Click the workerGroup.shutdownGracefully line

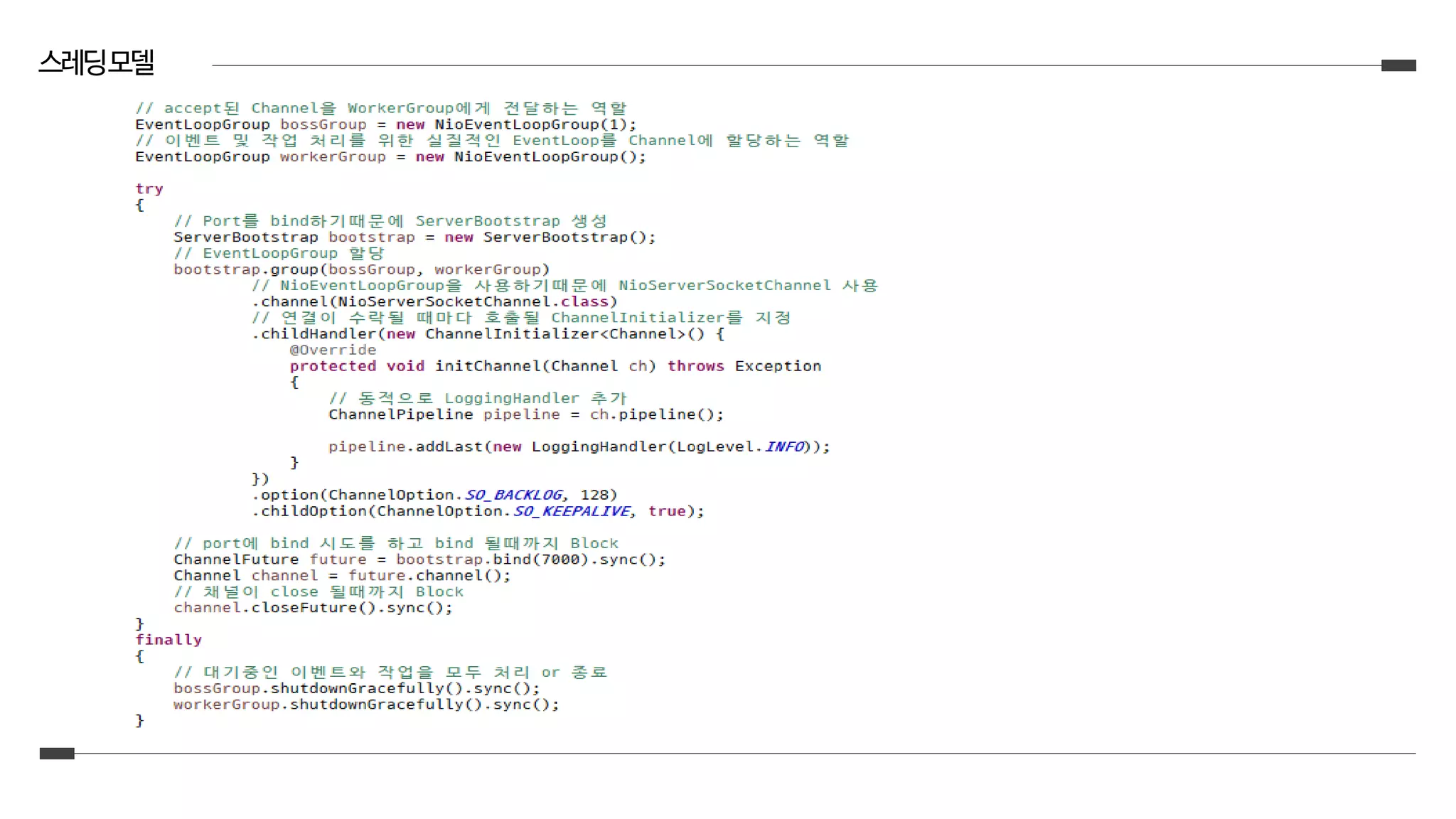[x=366, y=705]
